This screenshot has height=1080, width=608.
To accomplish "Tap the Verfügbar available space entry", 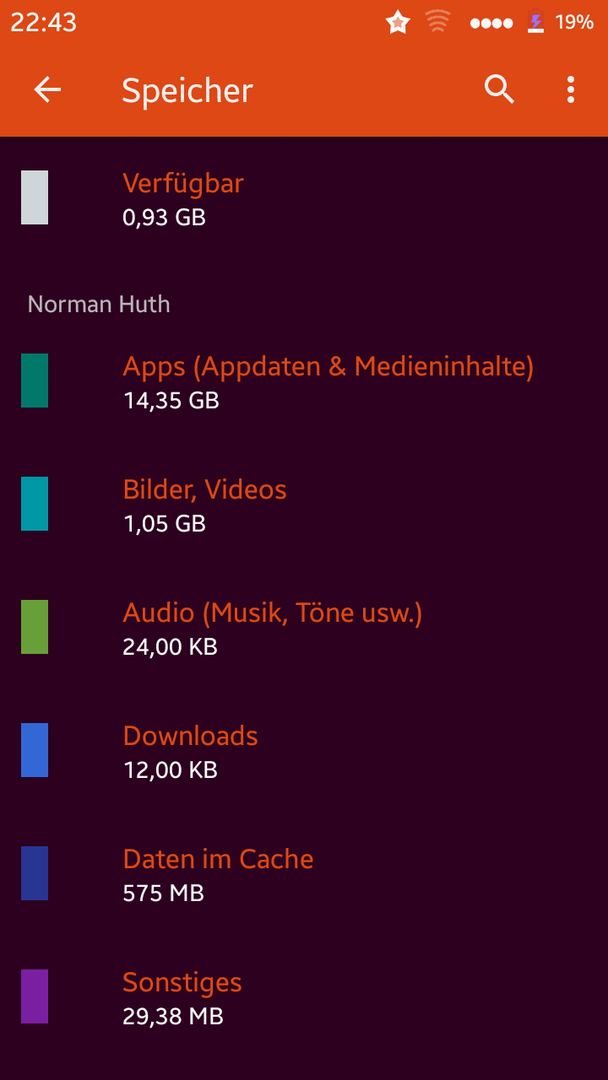I will click(304, 198).
